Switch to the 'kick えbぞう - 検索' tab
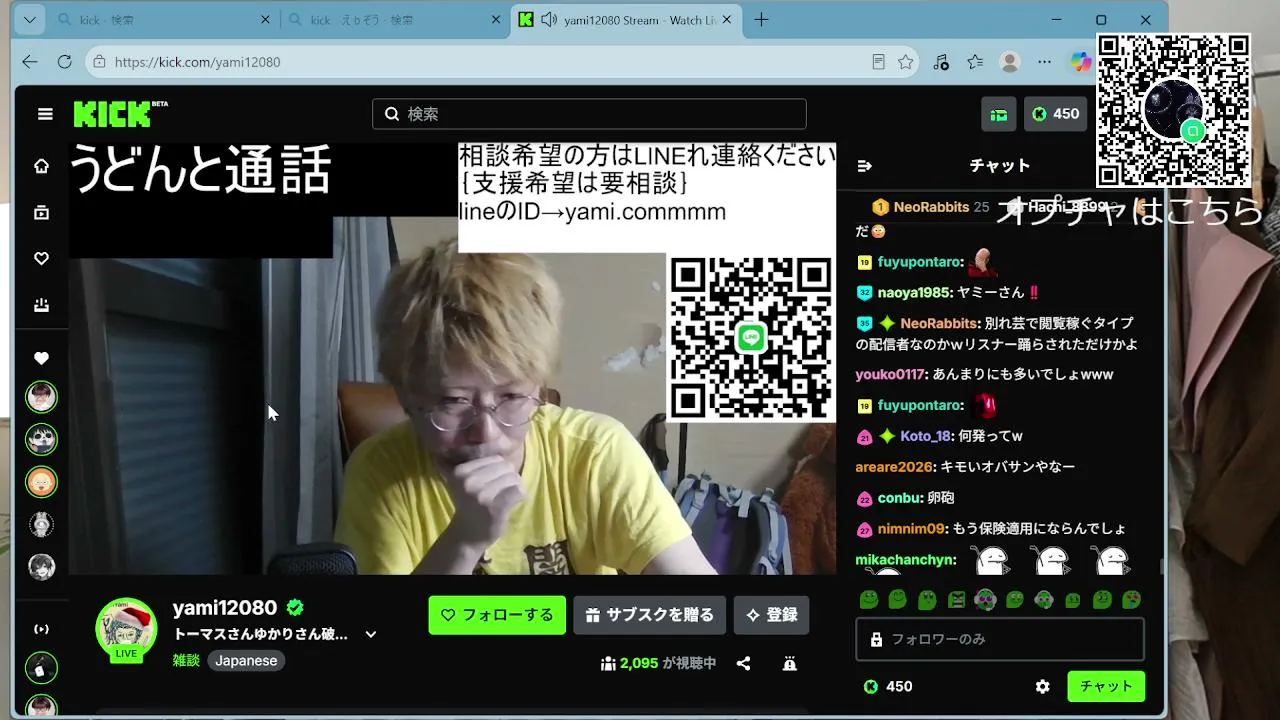 tap(396, 20)
